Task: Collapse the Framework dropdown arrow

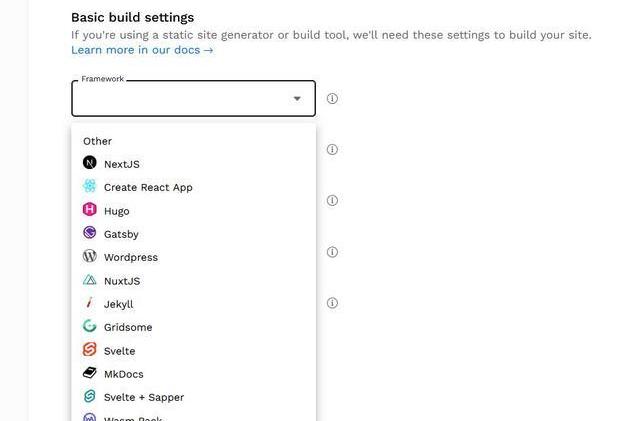Action: click(x=297, y=98)
